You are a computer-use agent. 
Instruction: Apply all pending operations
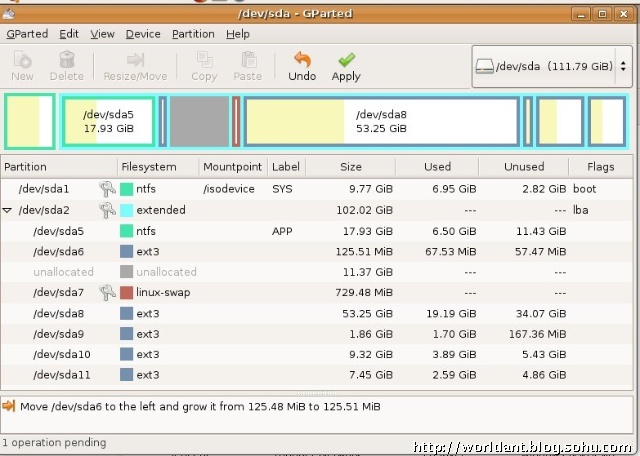(x=346, y=66)
